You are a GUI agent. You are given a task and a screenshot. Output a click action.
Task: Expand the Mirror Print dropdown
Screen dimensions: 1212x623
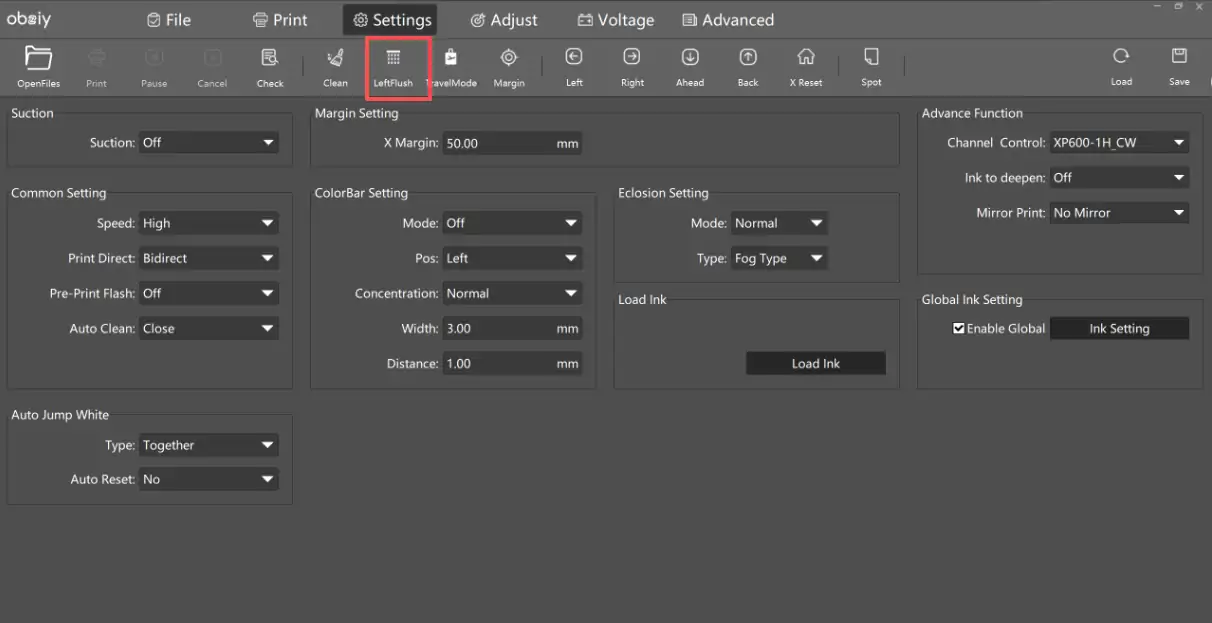1120,213
